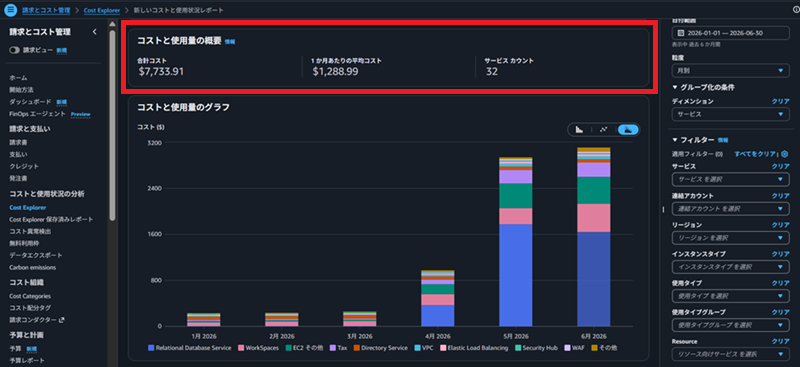Collapse the sidebar with the chevron arrow
The image size is (800, 367).
click(x=94, y=32)
